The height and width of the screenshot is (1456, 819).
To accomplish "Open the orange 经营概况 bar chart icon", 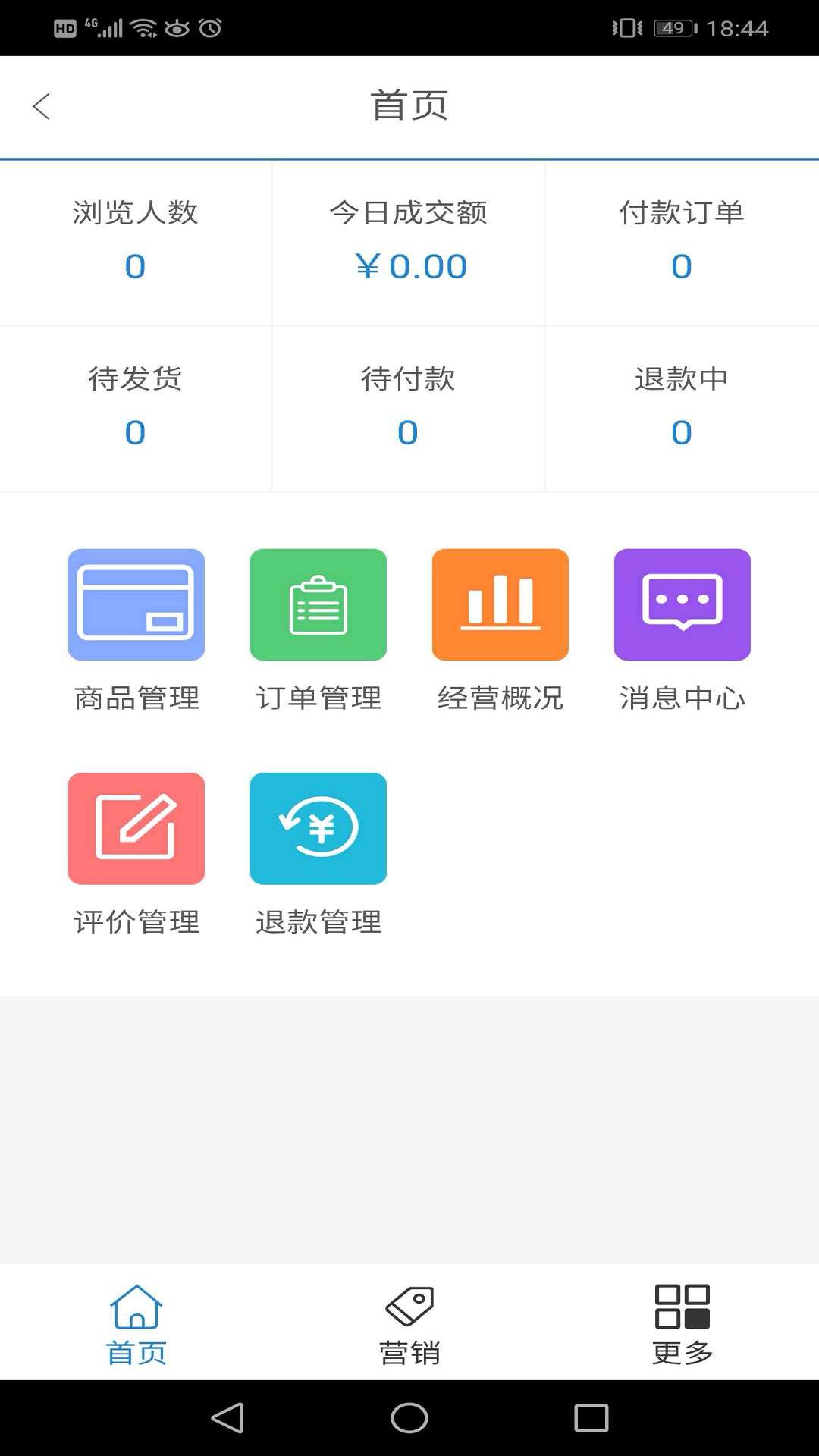I will (500, 604).
